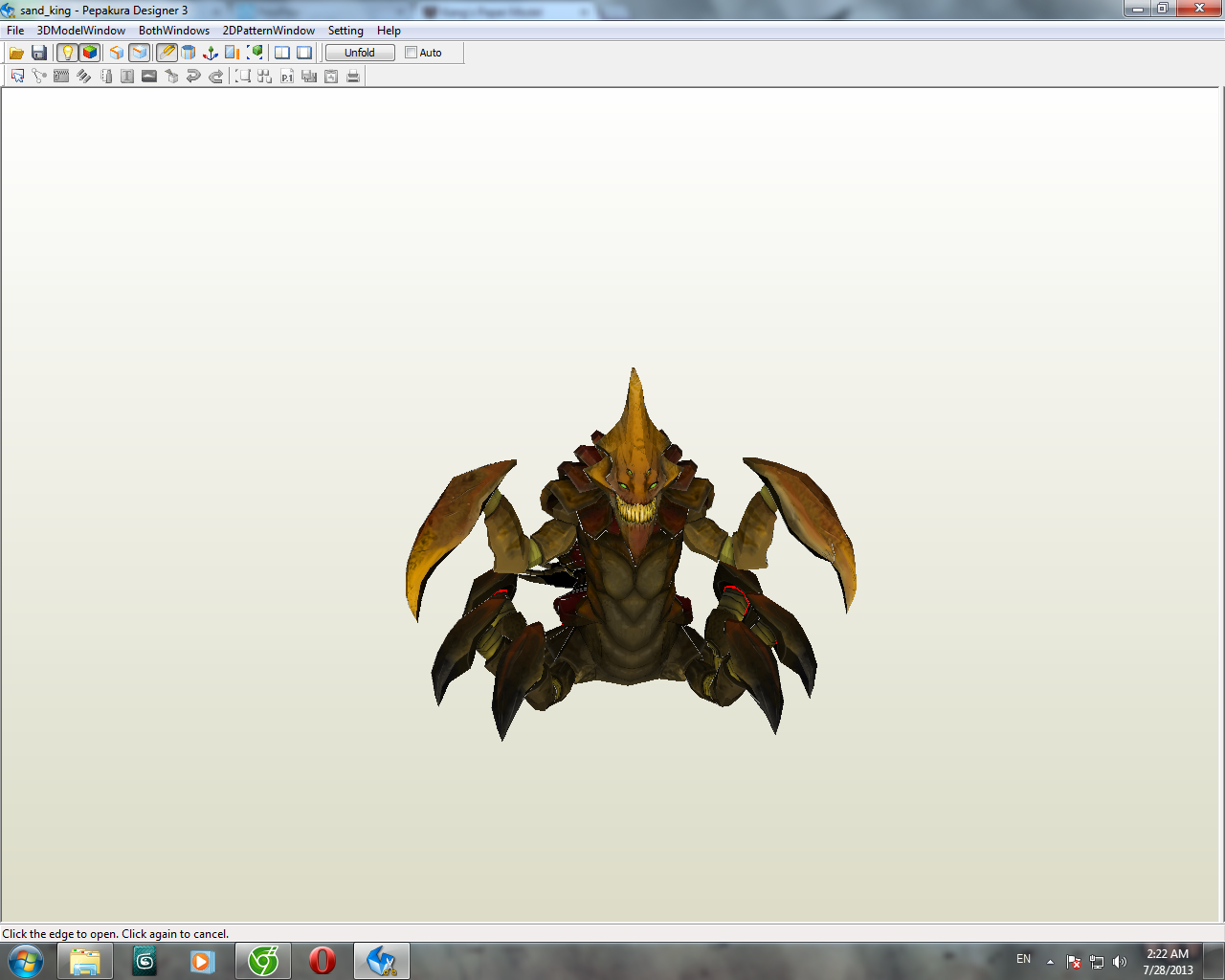Open the Windows Start menu
1225x980 pixels.
tap(26, 961)
